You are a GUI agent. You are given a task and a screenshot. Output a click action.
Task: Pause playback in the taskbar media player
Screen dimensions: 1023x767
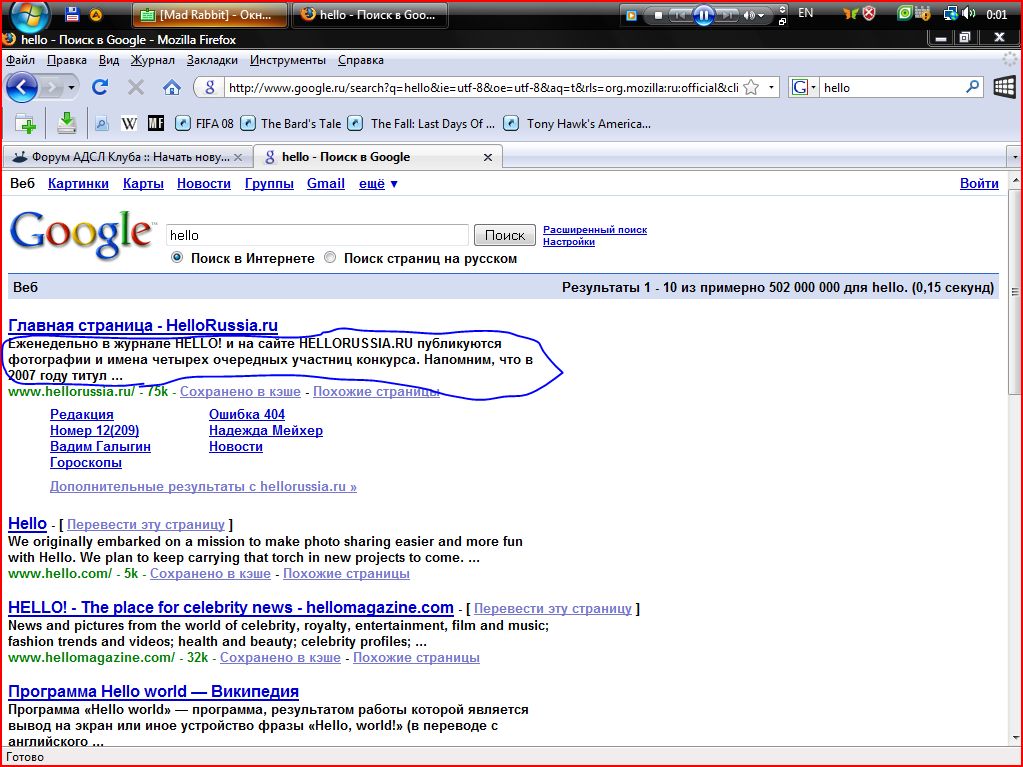pos(703,15)
